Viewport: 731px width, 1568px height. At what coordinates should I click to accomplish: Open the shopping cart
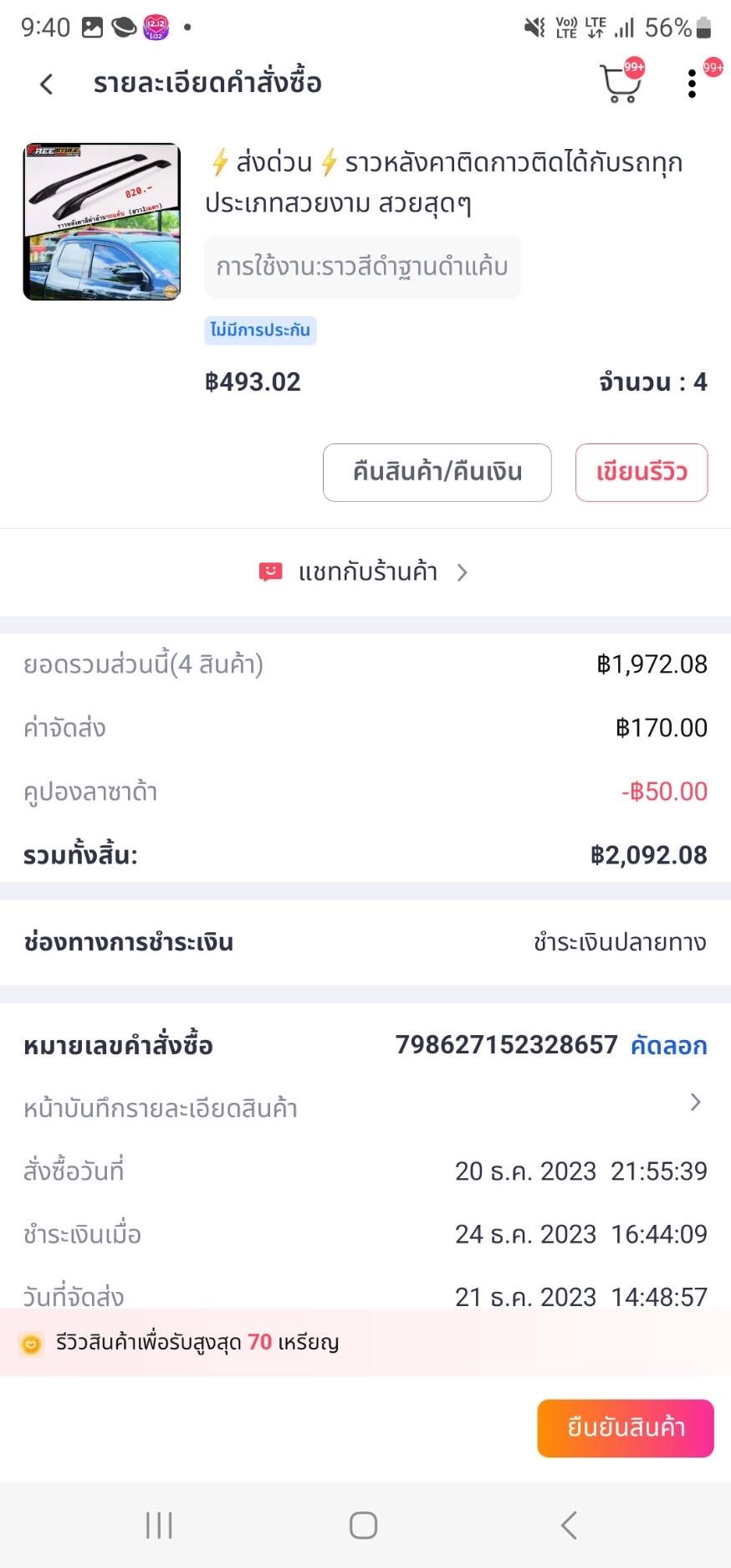620,84
